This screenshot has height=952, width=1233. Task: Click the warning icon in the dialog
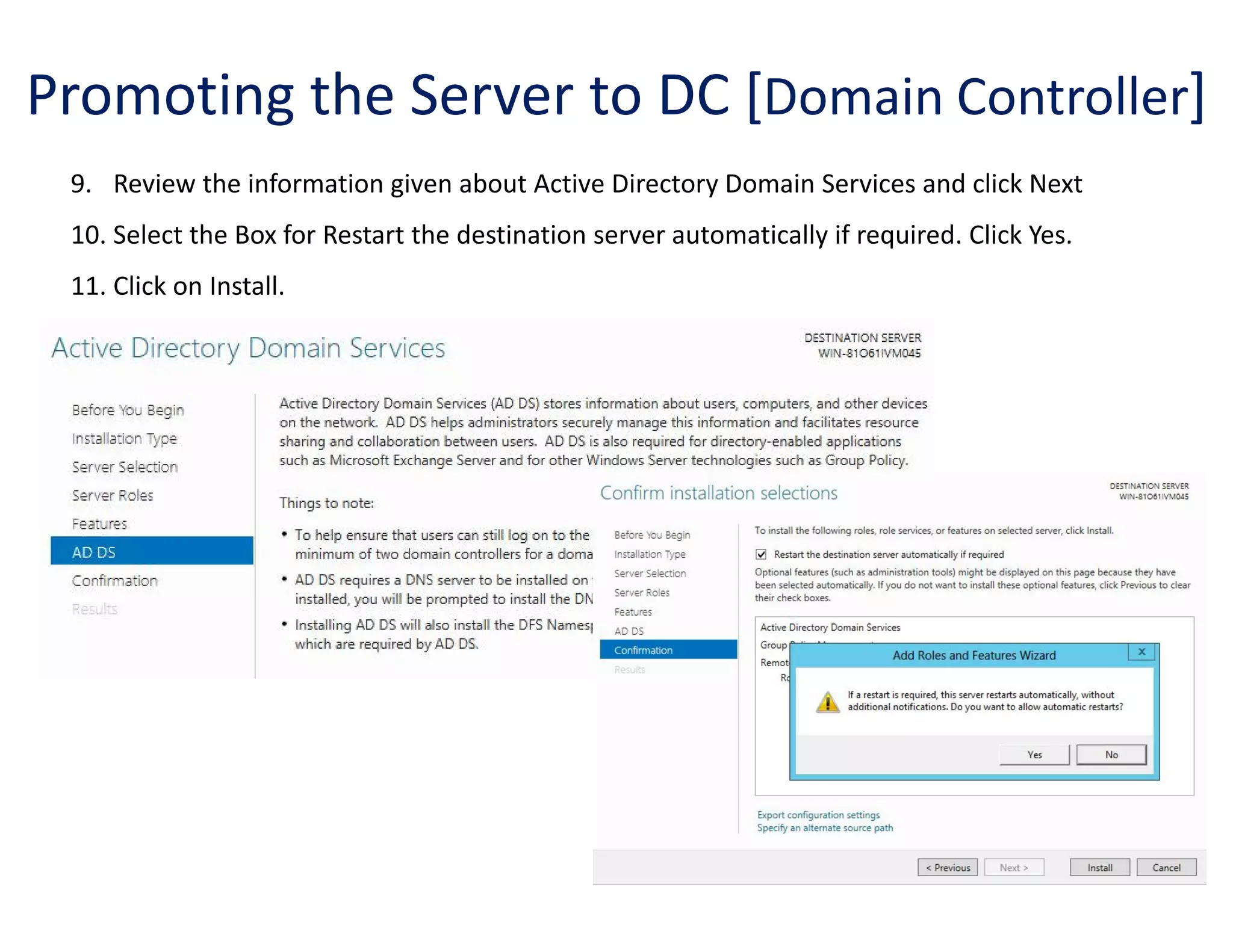click(x=828, y=701)
